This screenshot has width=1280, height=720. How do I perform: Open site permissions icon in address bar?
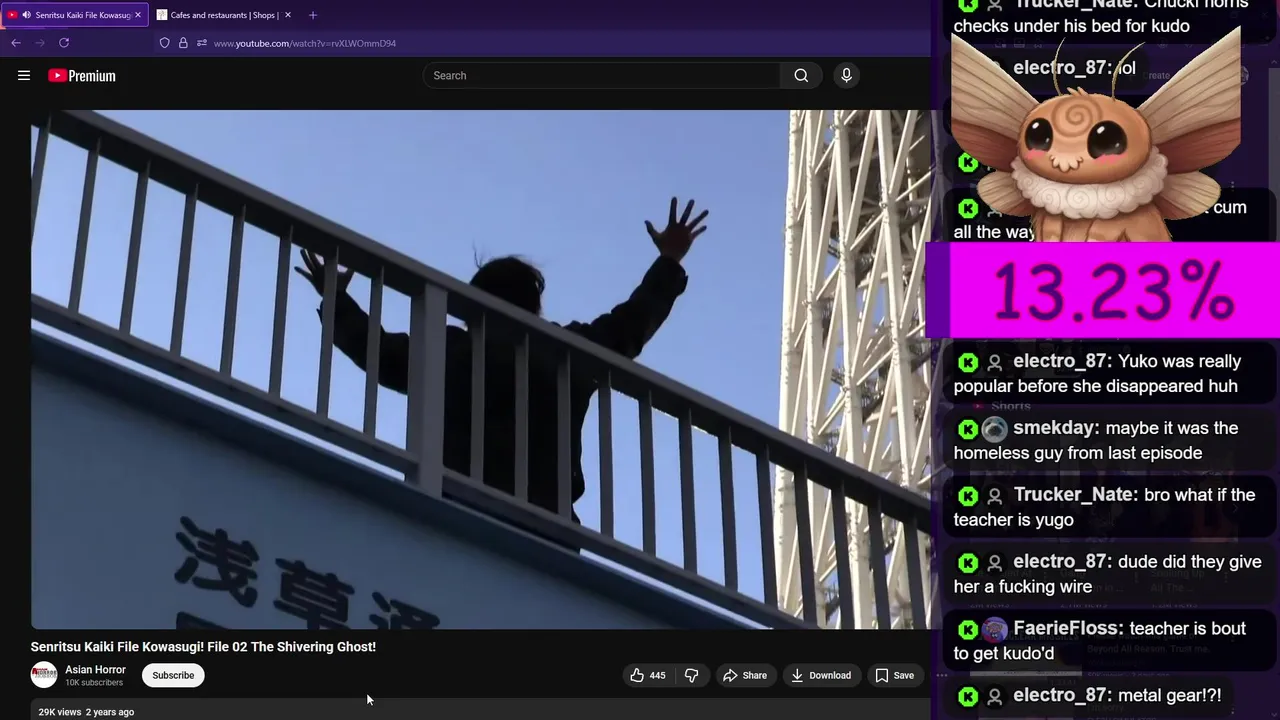coord(201,43)
